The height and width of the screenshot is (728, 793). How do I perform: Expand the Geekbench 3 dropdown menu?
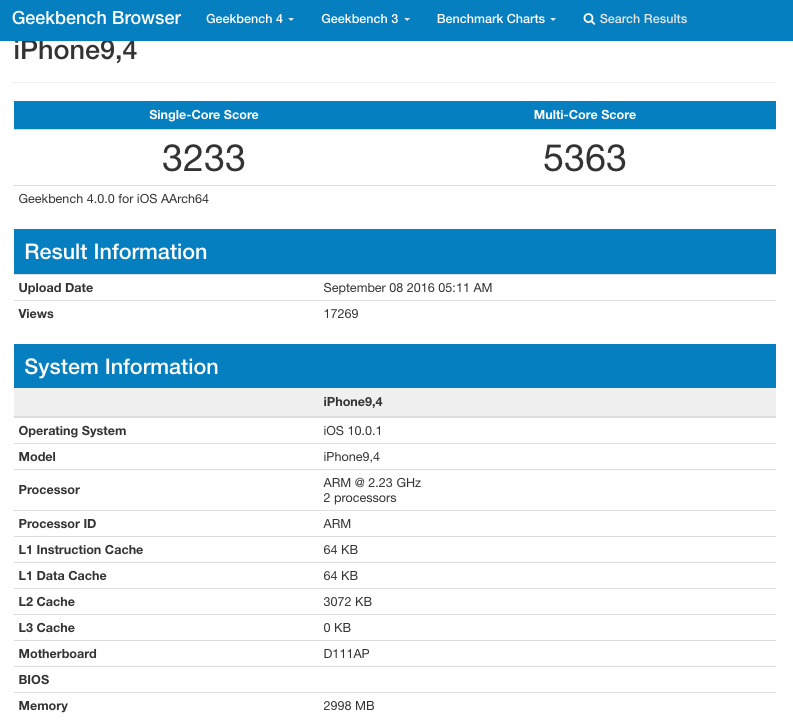click(x=365, y=19)
